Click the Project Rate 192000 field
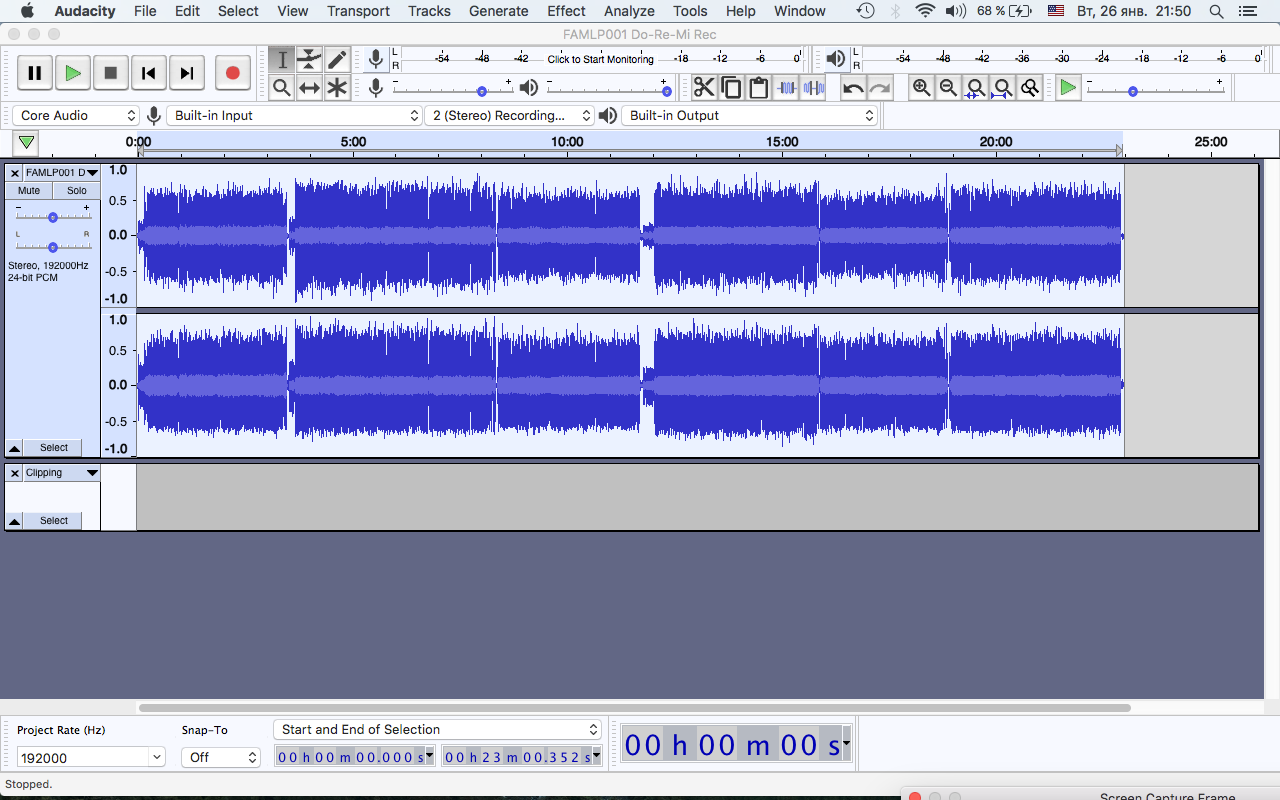 click(x=90, y=757)
